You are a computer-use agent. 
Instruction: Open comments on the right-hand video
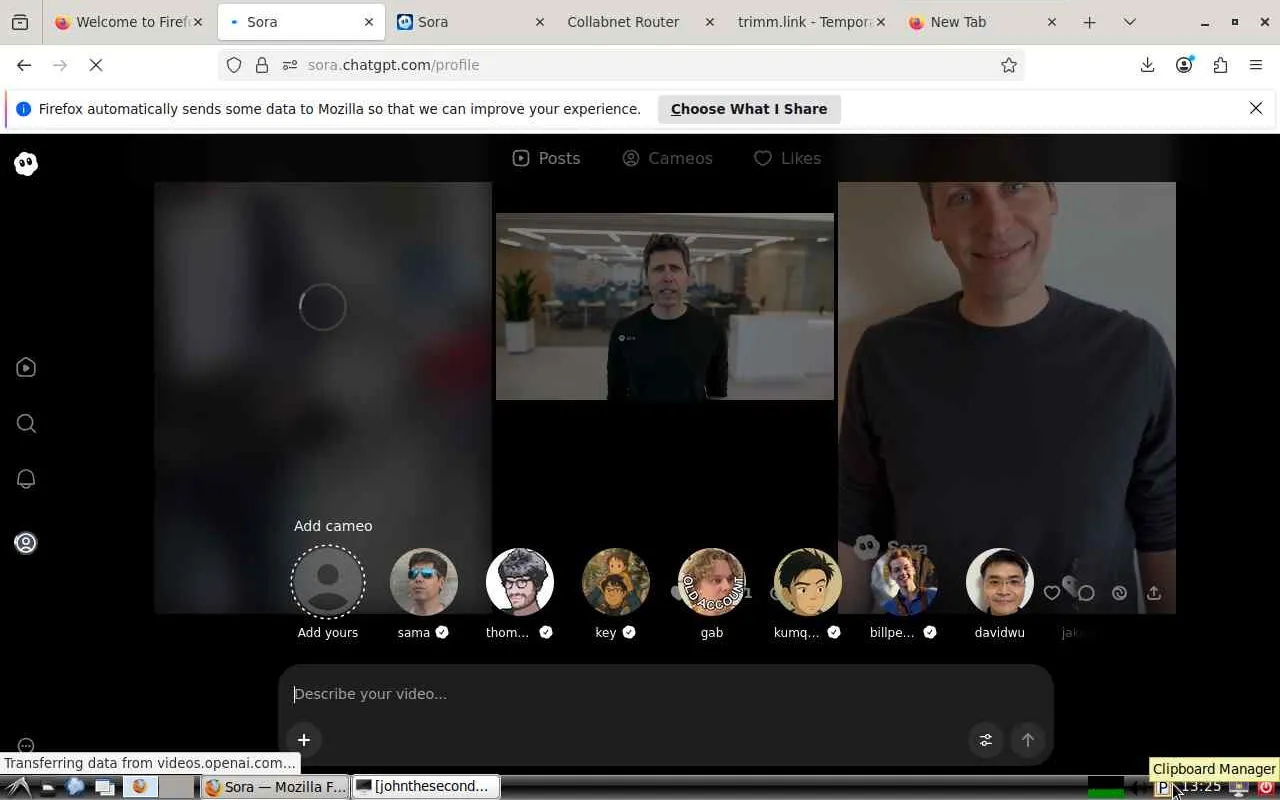(x=1086, y=593)
